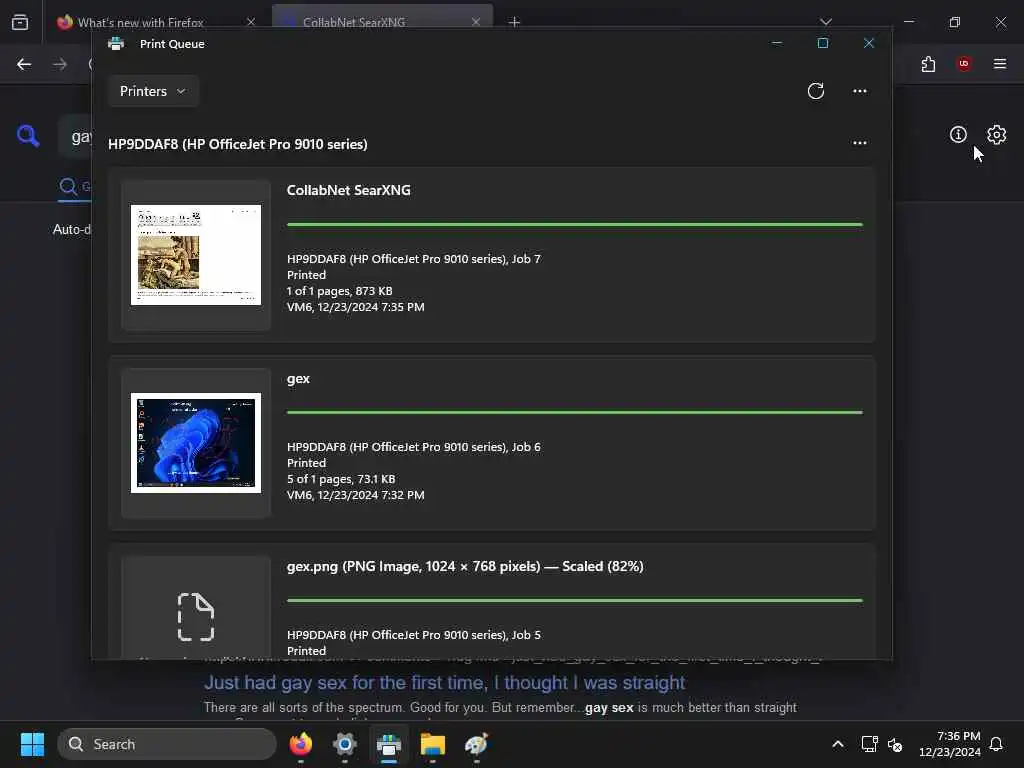Select the gex job progress bar
The height and width of the screenshot is (768, 1024).
click(575, 412)
